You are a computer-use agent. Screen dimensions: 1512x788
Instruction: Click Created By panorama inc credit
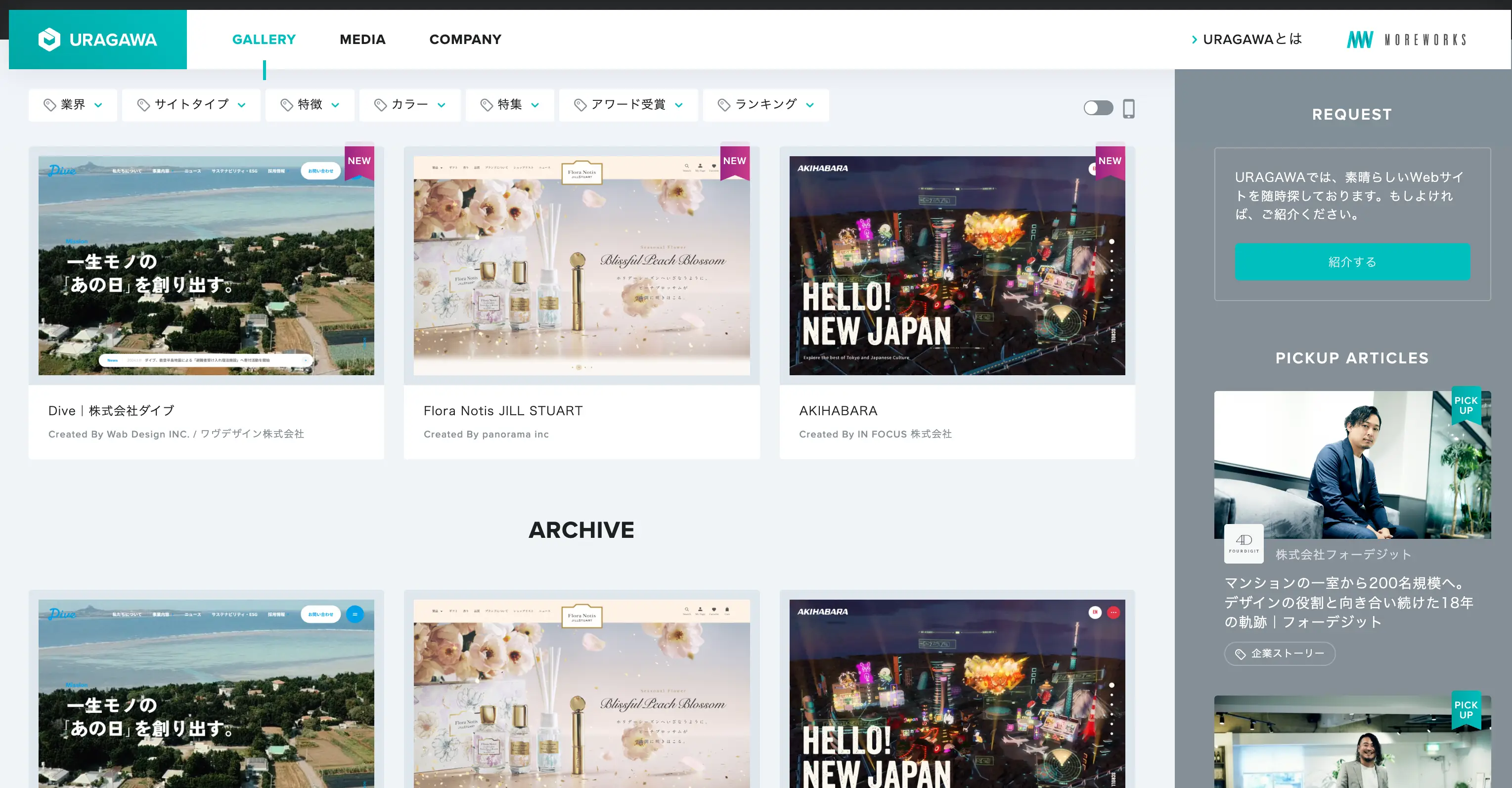[x=486, y=434]
